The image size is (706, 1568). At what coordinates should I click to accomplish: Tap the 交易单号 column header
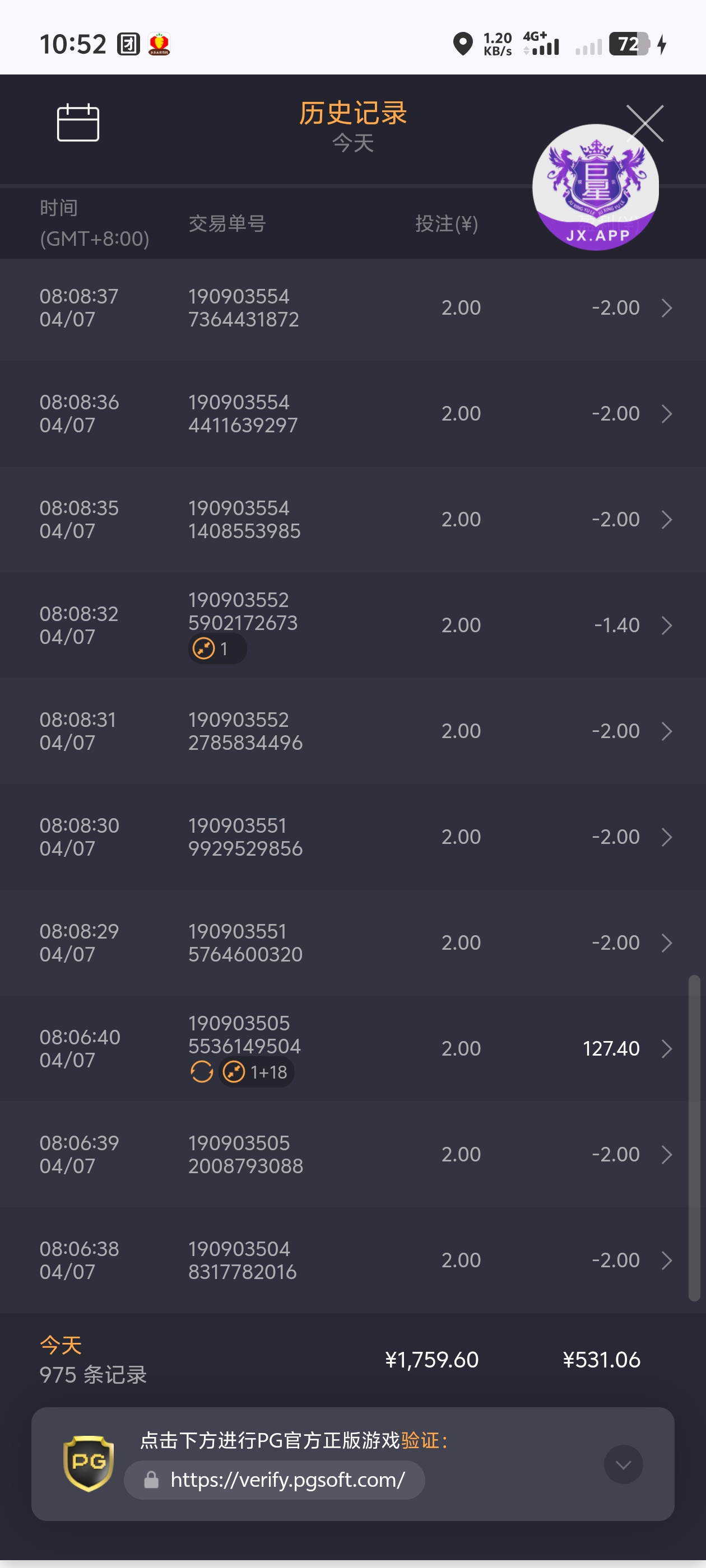pyautogui.click(x=226, y=224)
